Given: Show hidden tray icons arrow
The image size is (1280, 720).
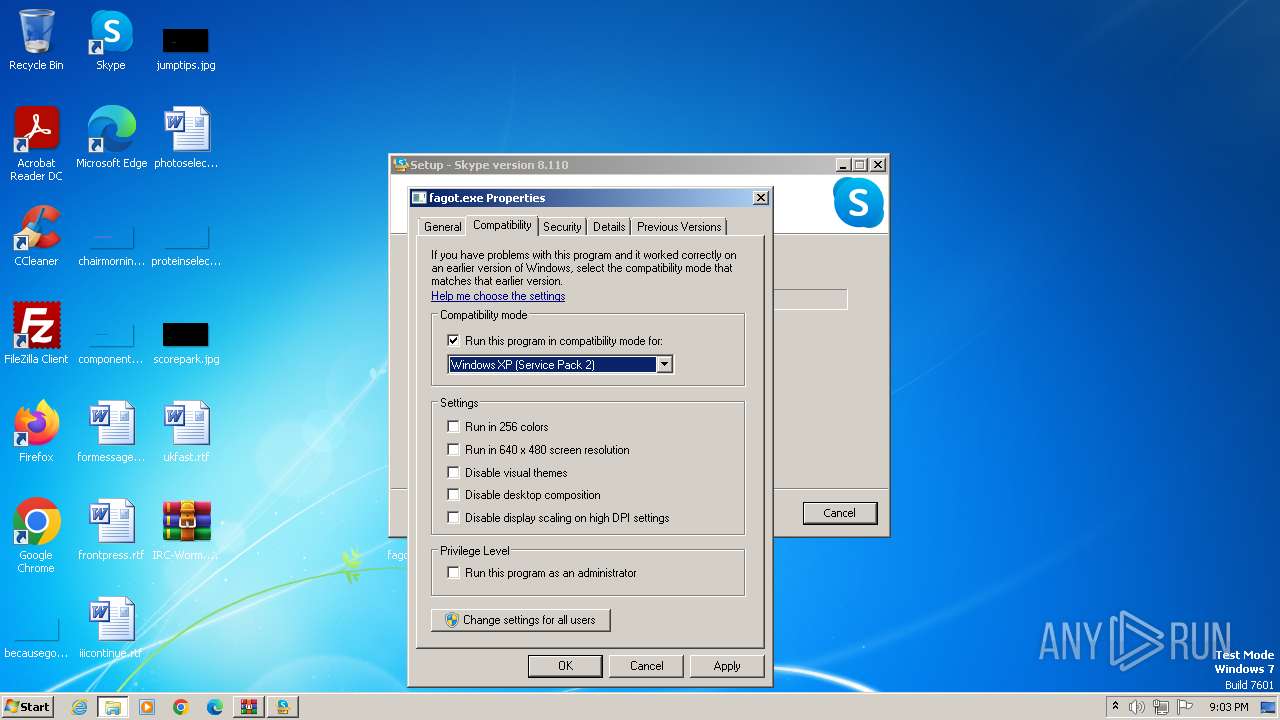Looking at the screenshot, I should click(x=1115, y=706).
